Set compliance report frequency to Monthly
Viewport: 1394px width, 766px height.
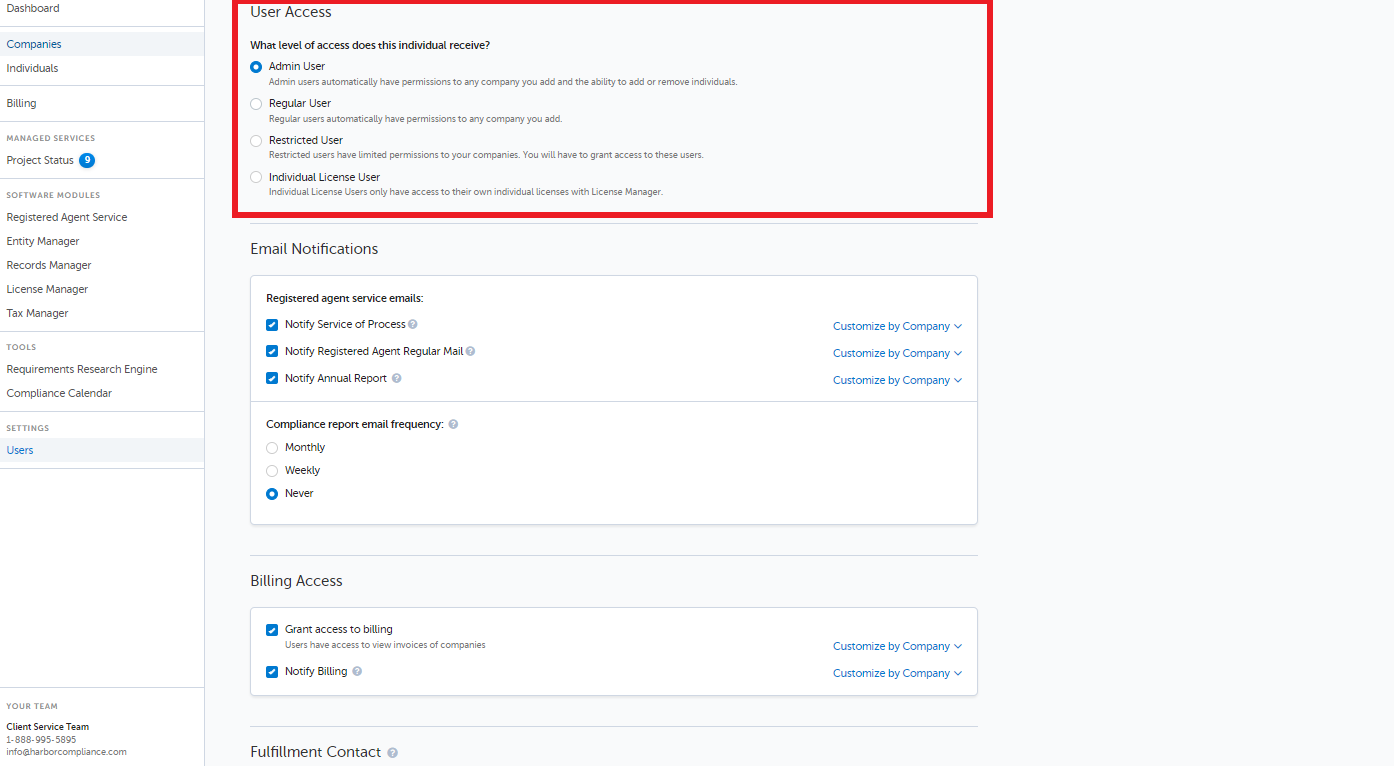click(x=272, y=448)
